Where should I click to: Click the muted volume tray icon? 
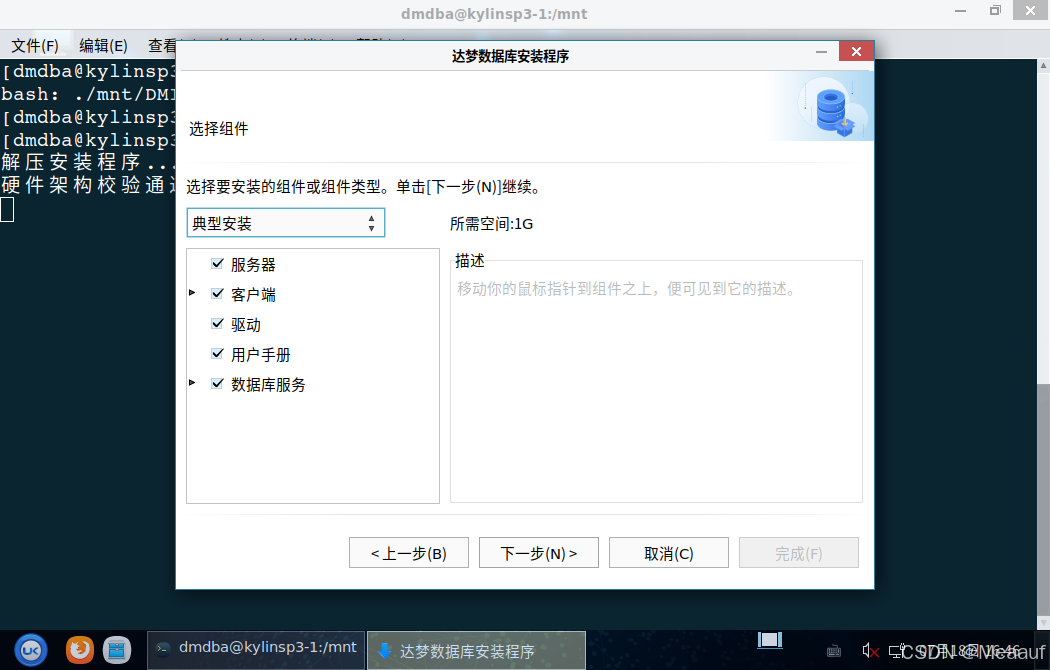click(870, 650)
